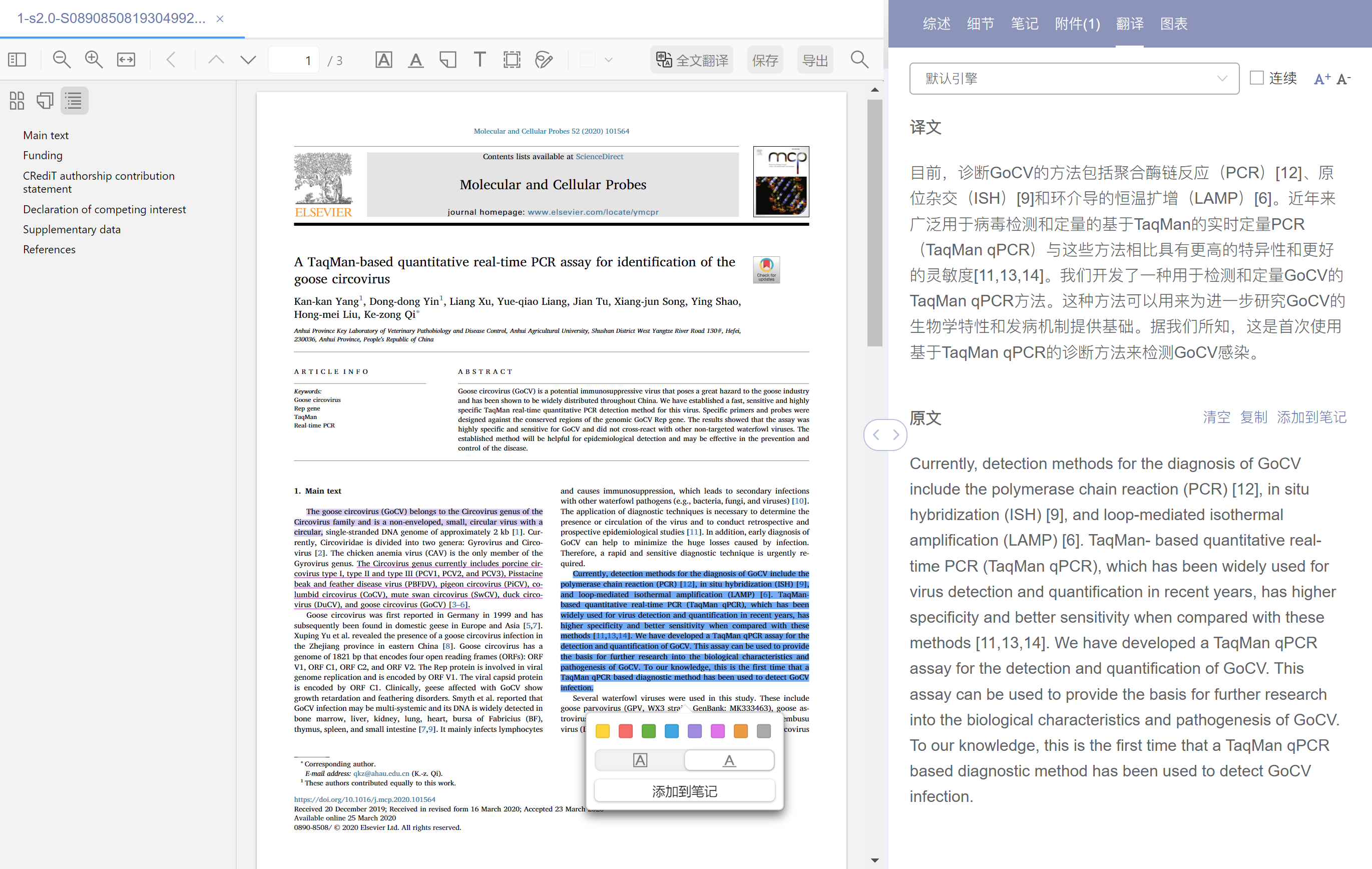Open the 默认引擎 engine dropdown
This screenshot has height=869, width=1372.
[x=1074, y=79]
